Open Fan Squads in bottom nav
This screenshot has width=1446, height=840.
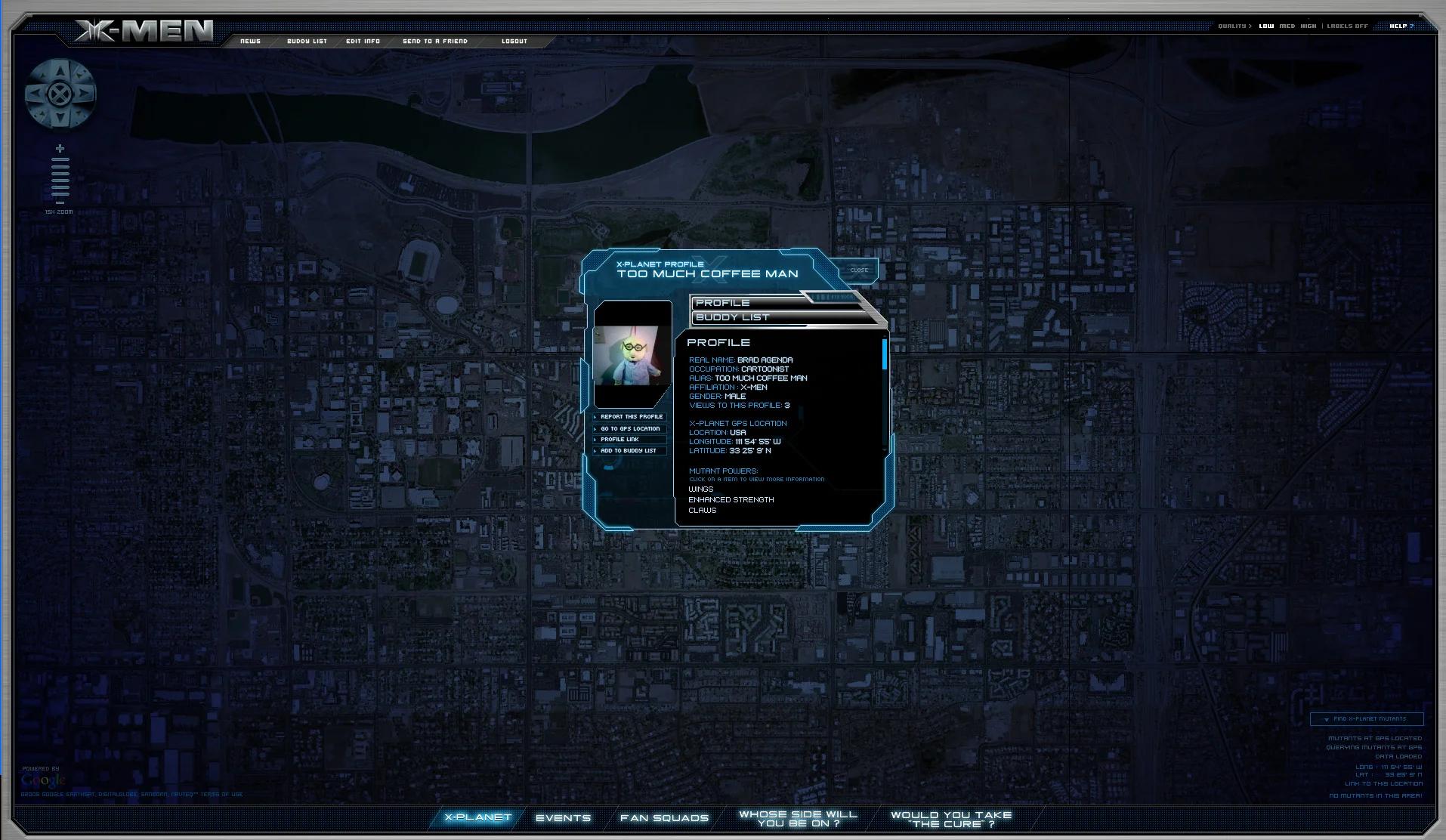(665, 818)
